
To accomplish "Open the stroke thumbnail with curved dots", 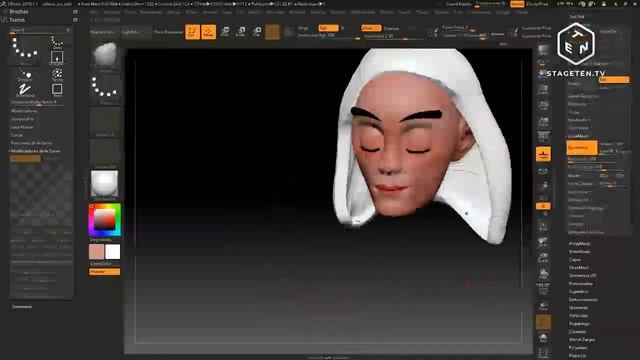I will point(104,89).
